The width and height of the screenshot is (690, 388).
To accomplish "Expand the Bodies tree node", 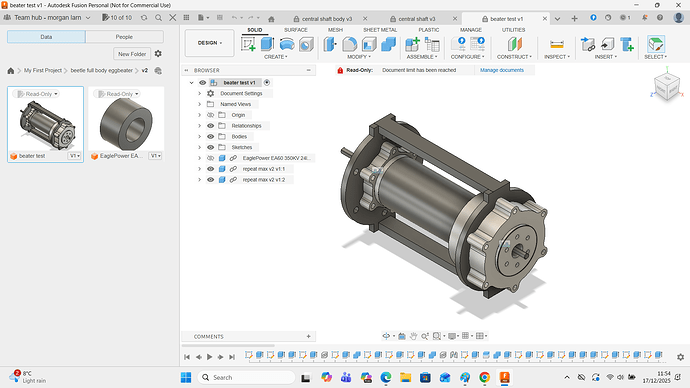I will tap(199, 136).
